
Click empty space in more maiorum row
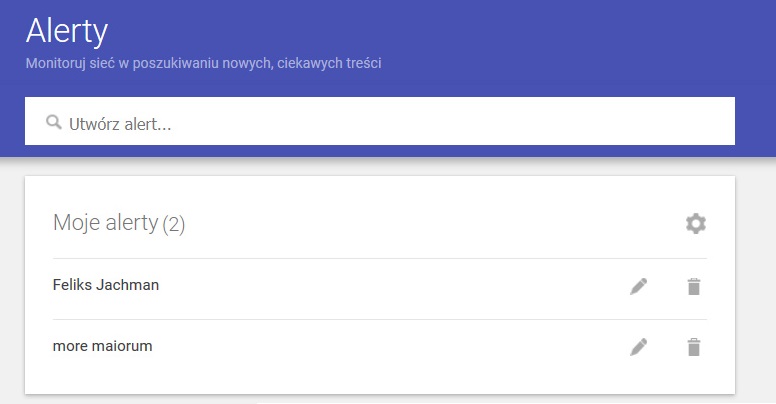pos(400,348)
